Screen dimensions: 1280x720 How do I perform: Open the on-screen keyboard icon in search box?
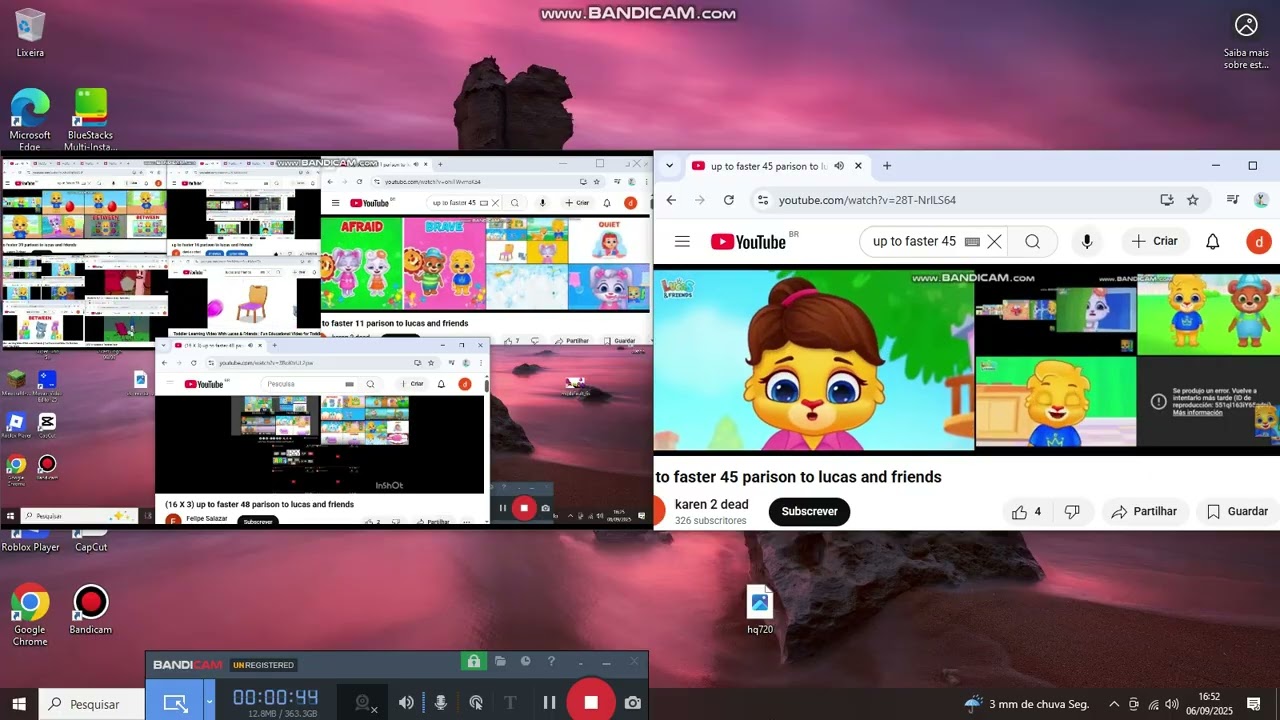tap(972, 241)
